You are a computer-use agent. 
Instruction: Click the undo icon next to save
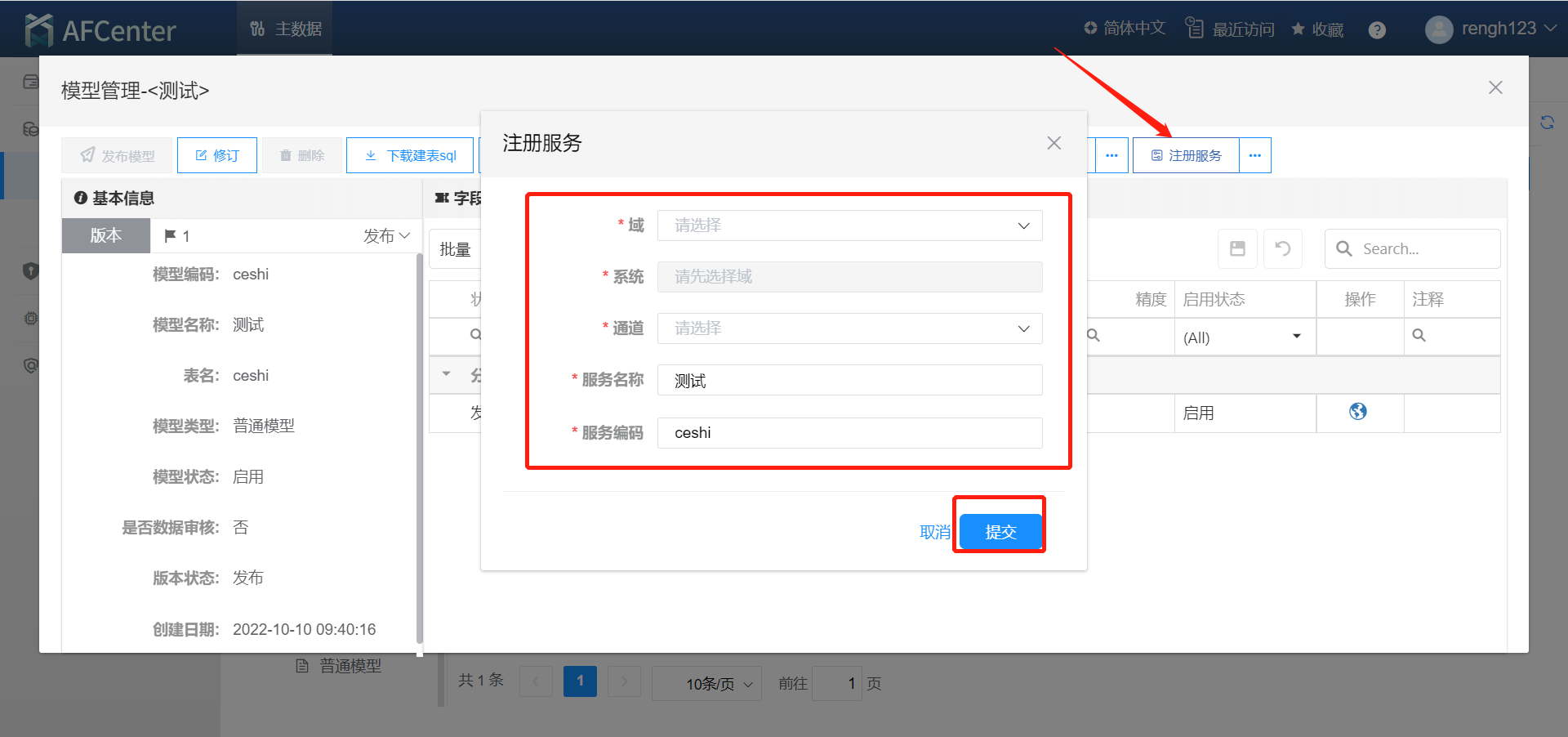point(1282,248)
